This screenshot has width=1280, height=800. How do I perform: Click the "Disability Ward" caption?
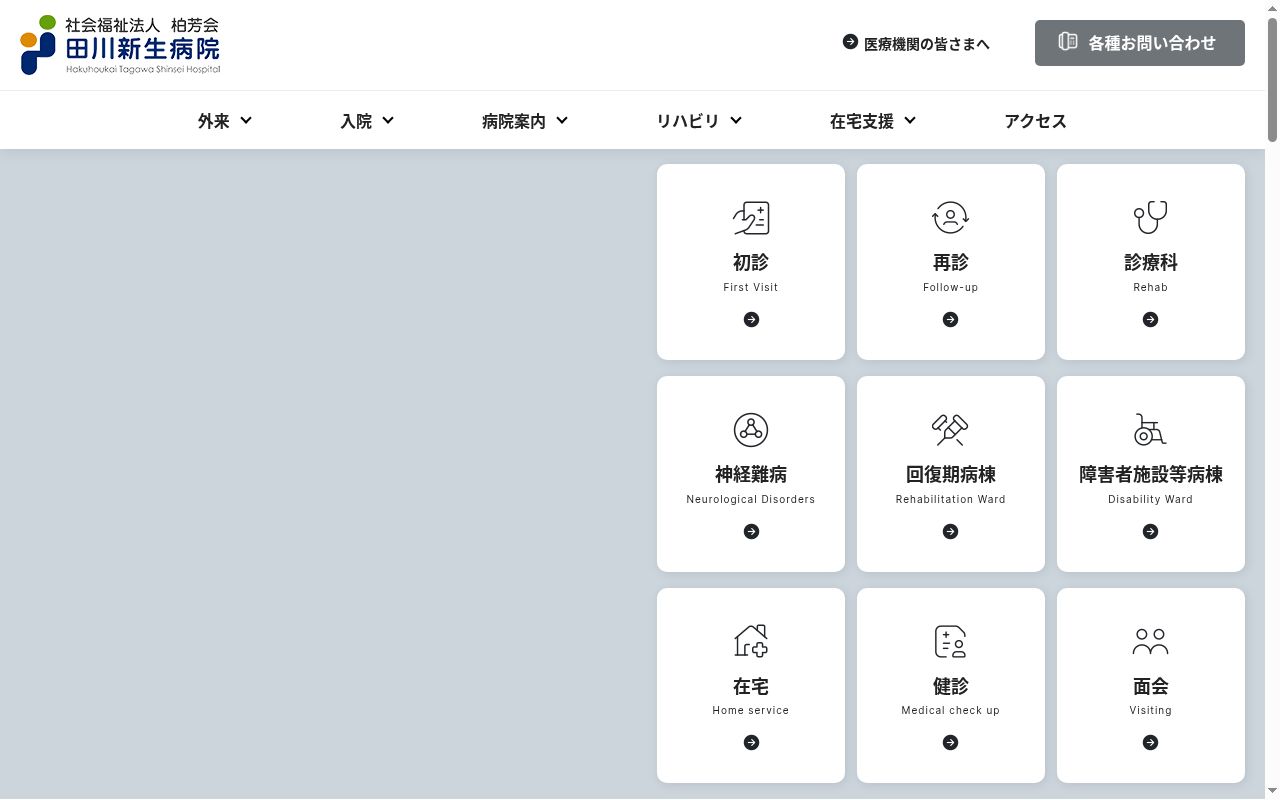pyautogui.click(x=1151, y=499)
